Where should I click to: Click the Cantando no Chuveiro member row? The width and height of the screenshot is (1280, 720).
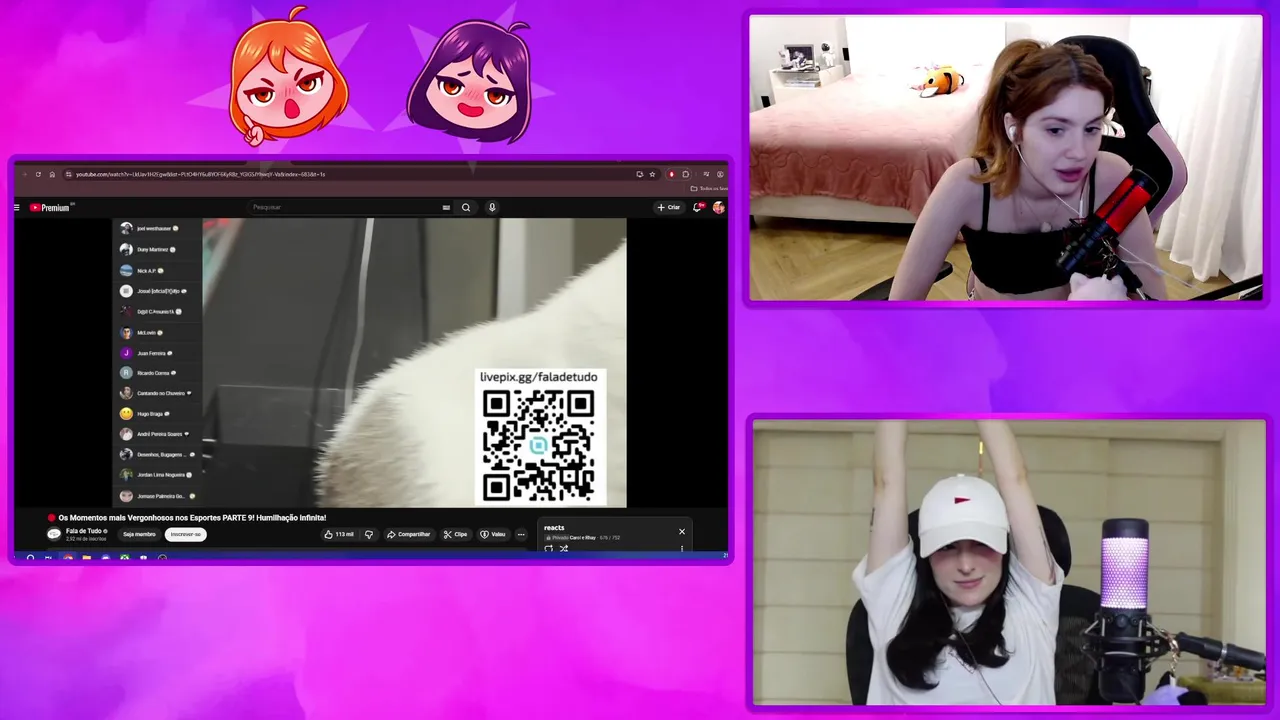[x=157, y=393]
